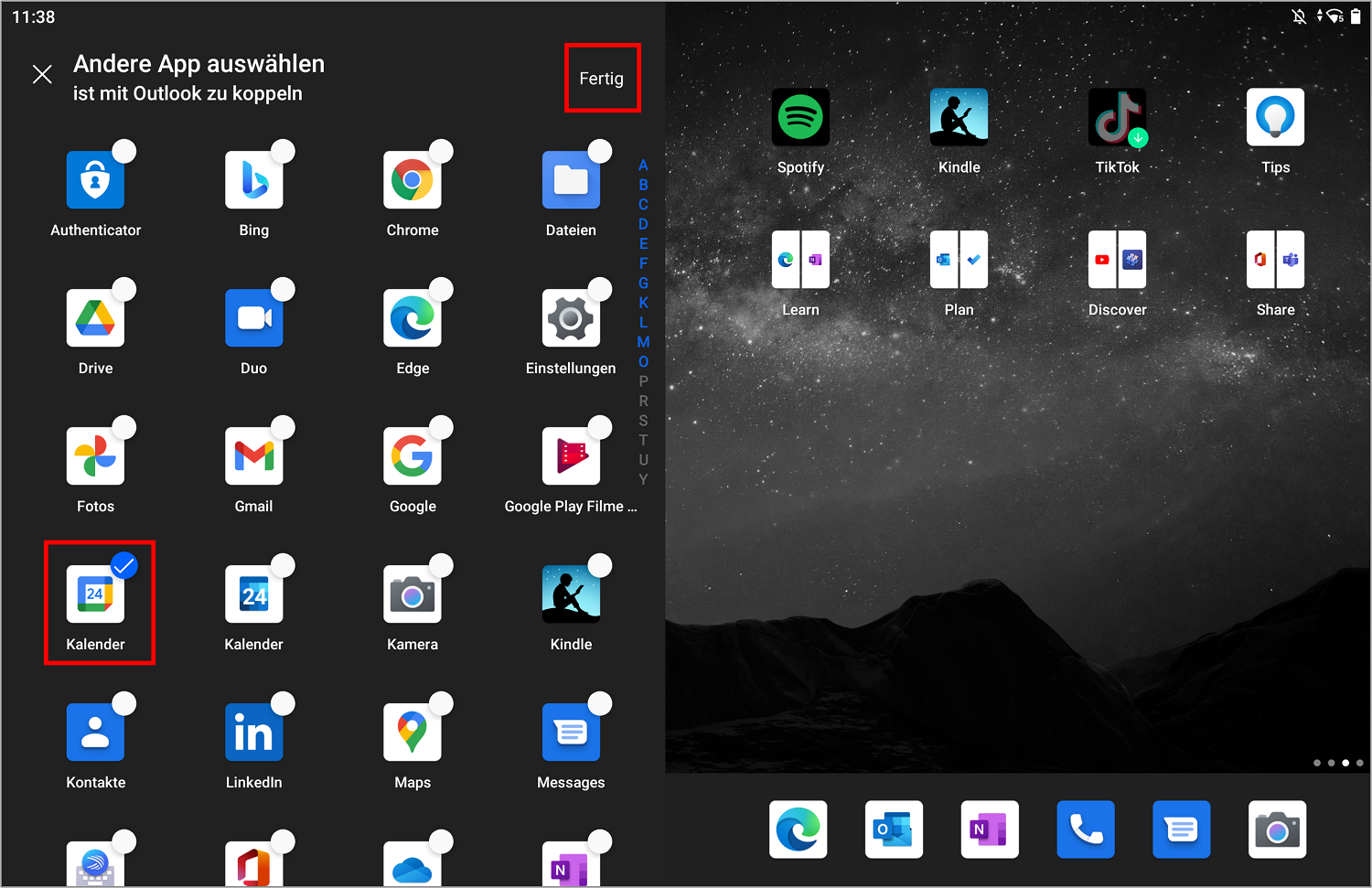
Task: Choose the Fotos app icon
Action: click(95, 456)
